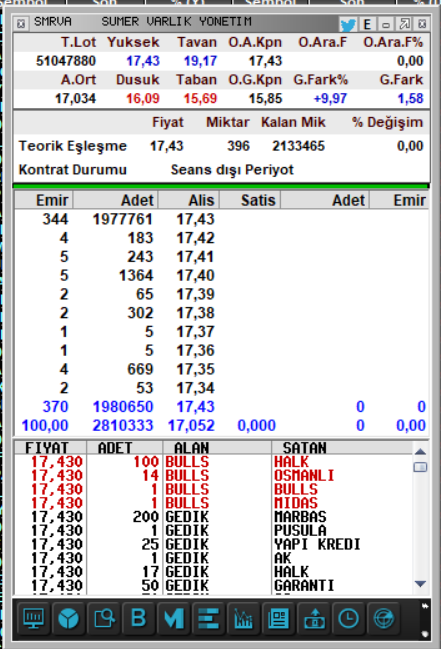Click the O.G.Kpn value 15,85
441x649 pixels.
[x=265, y=99]
